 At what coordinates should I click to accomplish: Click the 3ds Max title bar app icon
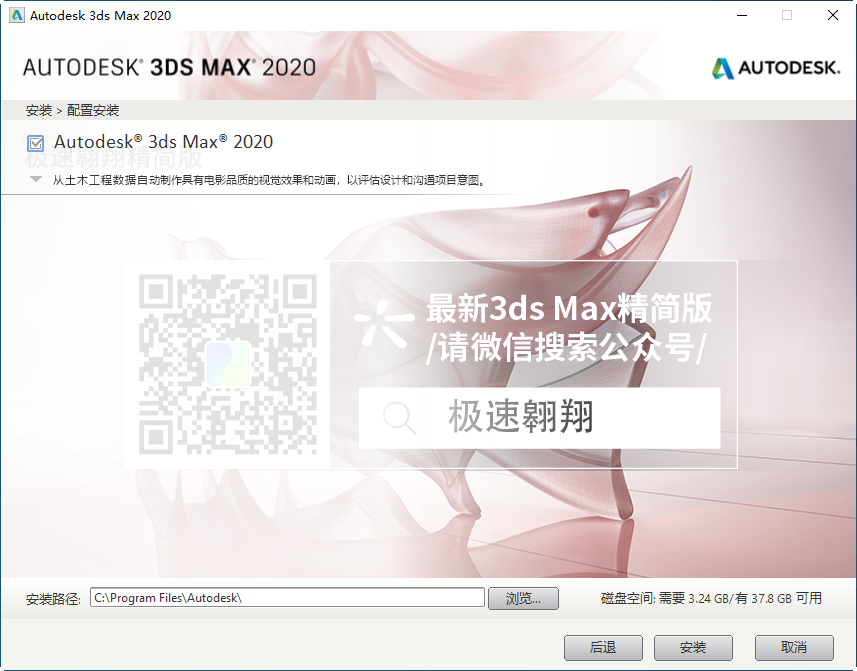pyautogui.click(x=17, y=15)
